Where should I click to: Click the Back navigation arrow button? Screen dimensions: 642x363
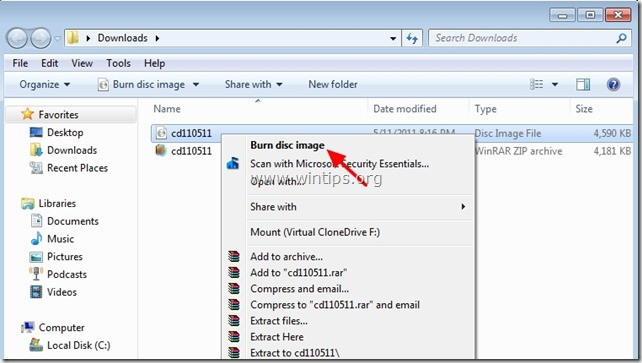[17, 38]
